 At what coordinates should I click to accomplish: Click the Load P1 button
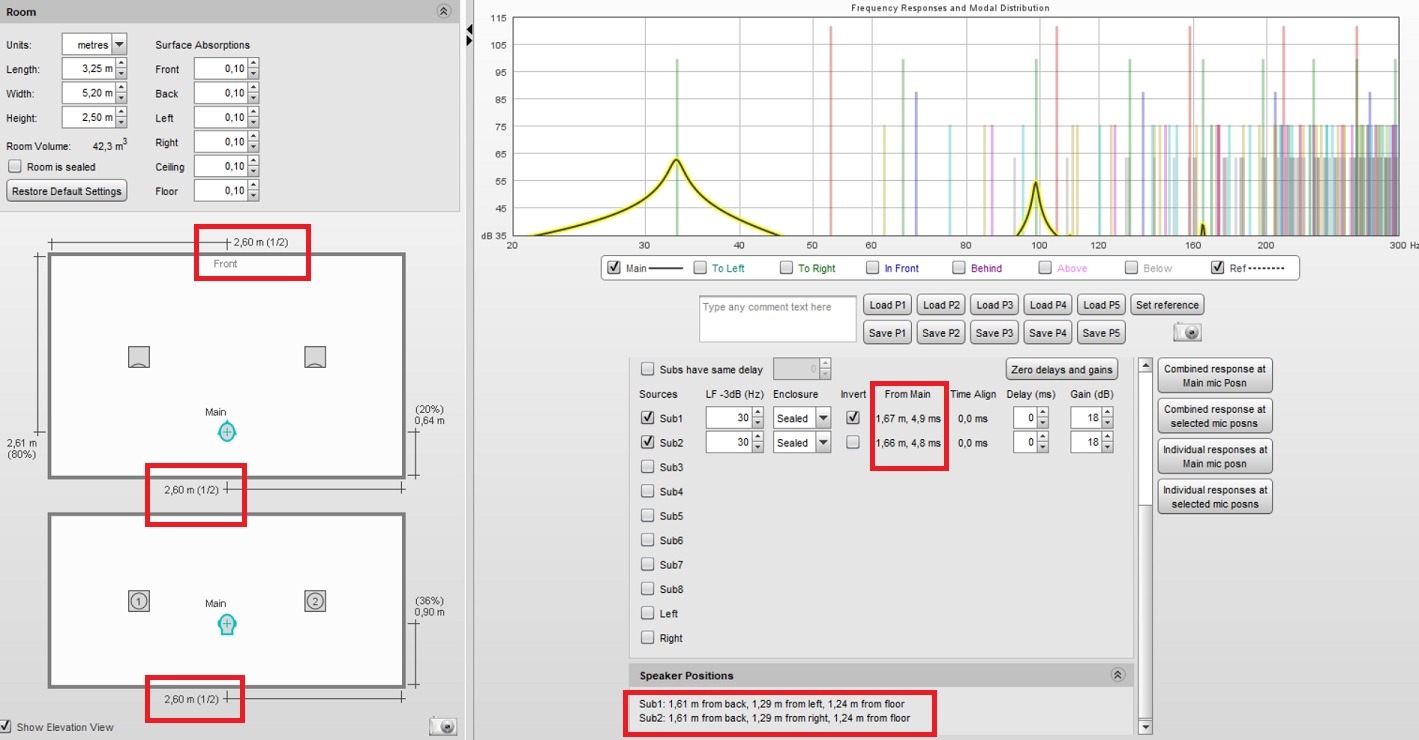(888, 305)
